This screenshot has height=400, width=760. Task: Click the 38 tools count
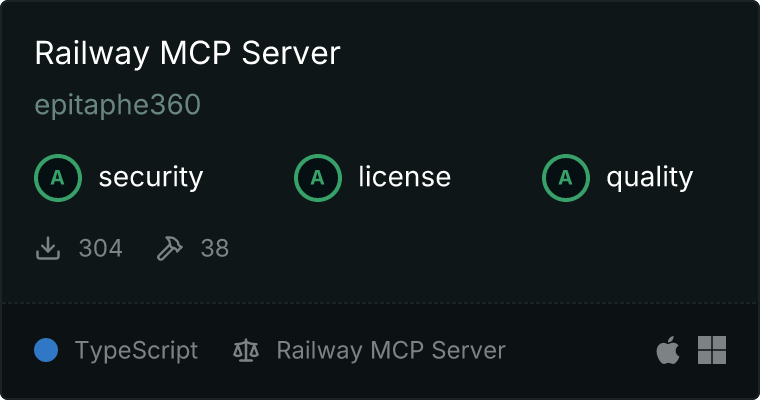[215, 248]
